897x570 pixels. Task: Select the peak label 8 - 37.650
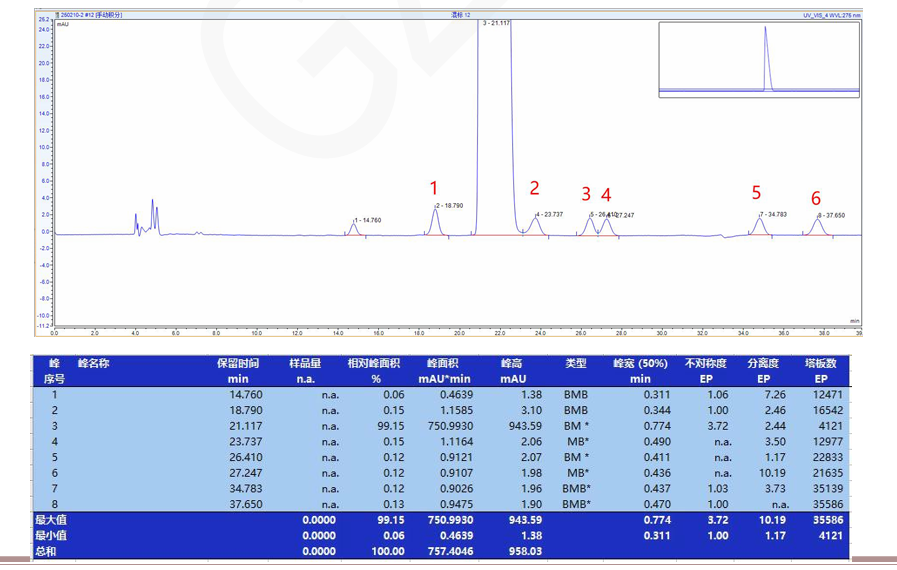tap(831, 215)
